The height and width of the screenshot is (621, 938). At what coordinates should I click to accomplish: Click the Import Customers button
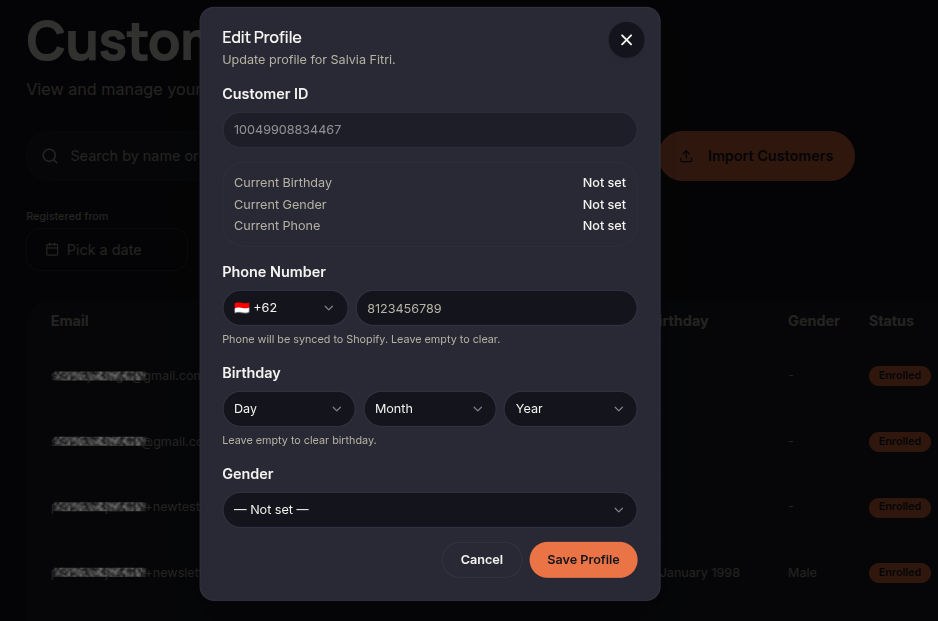757,156
